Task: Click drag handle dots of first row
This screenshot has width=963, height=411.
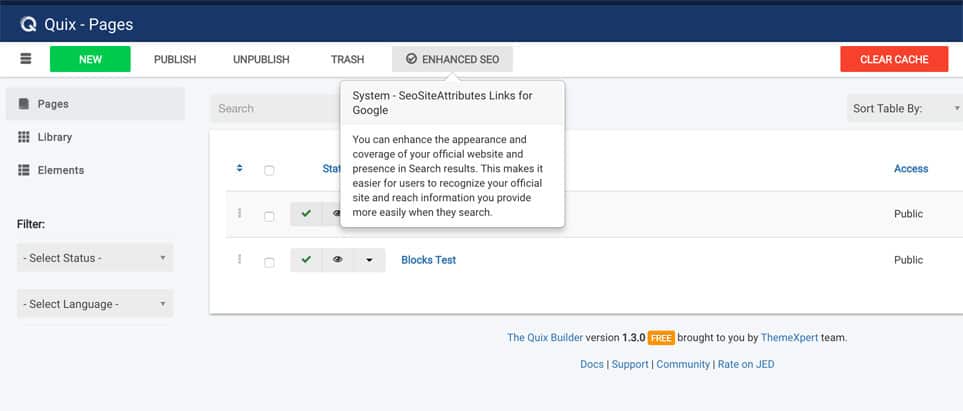Action: 240,213
